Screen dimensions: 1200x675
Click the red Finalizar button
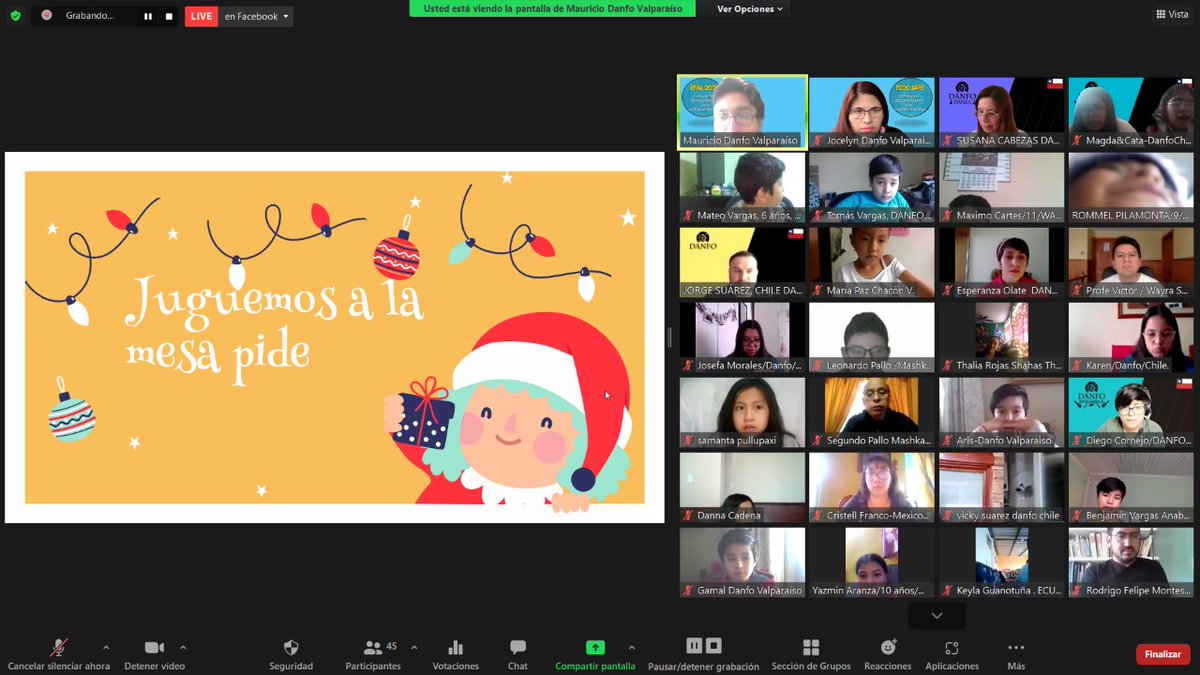[1163, 654]
